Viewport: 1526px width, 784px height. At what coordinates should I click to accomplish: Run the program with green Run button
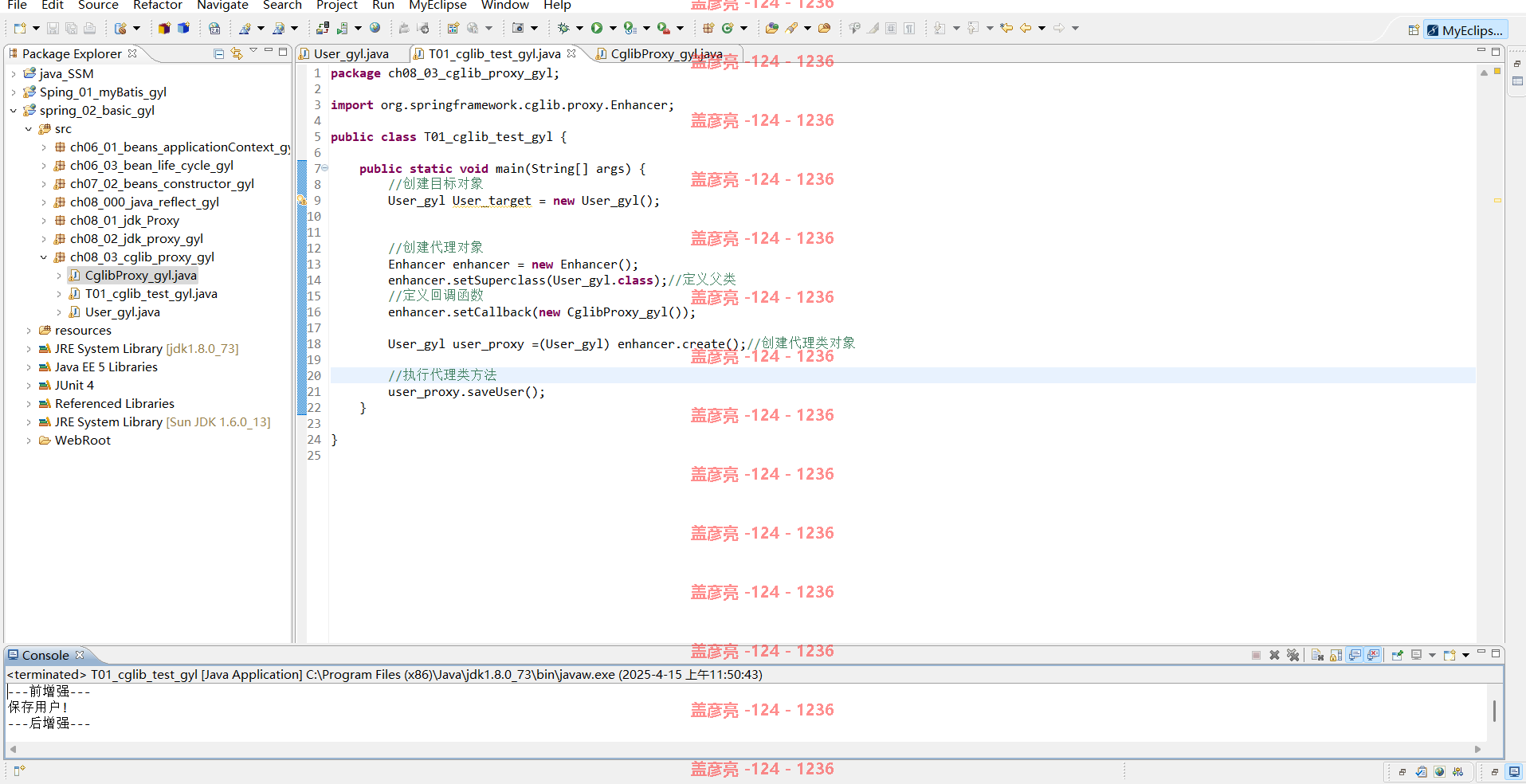[x=597, y=29]
